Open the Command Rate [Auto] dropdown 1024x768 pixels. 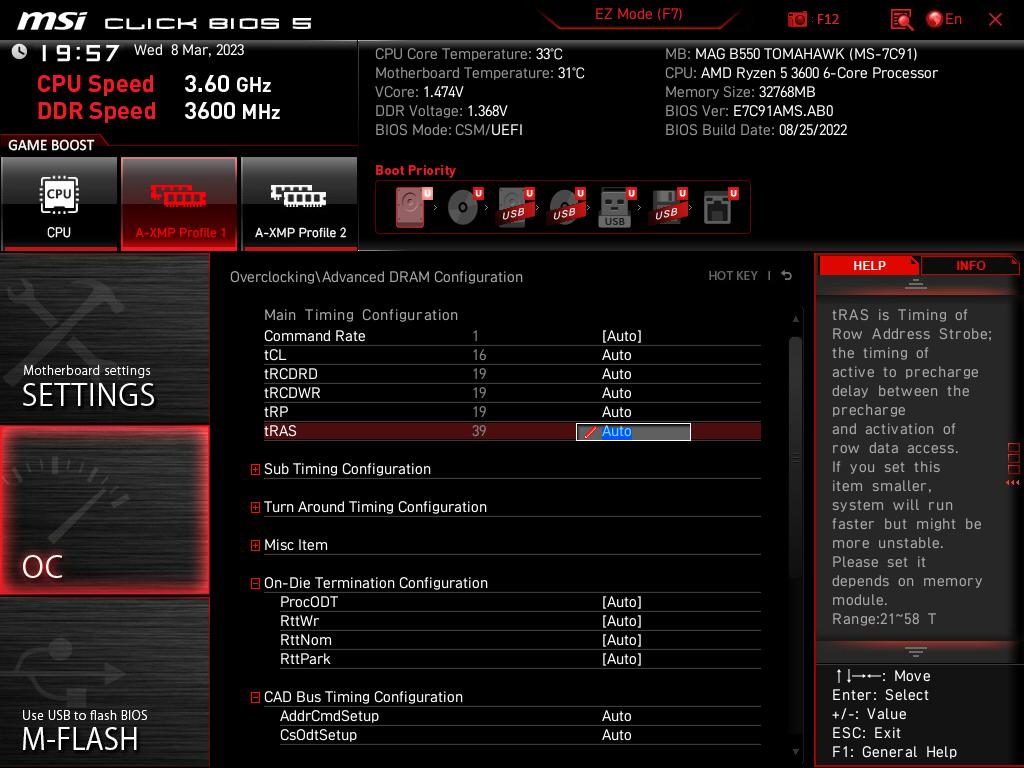622,336
